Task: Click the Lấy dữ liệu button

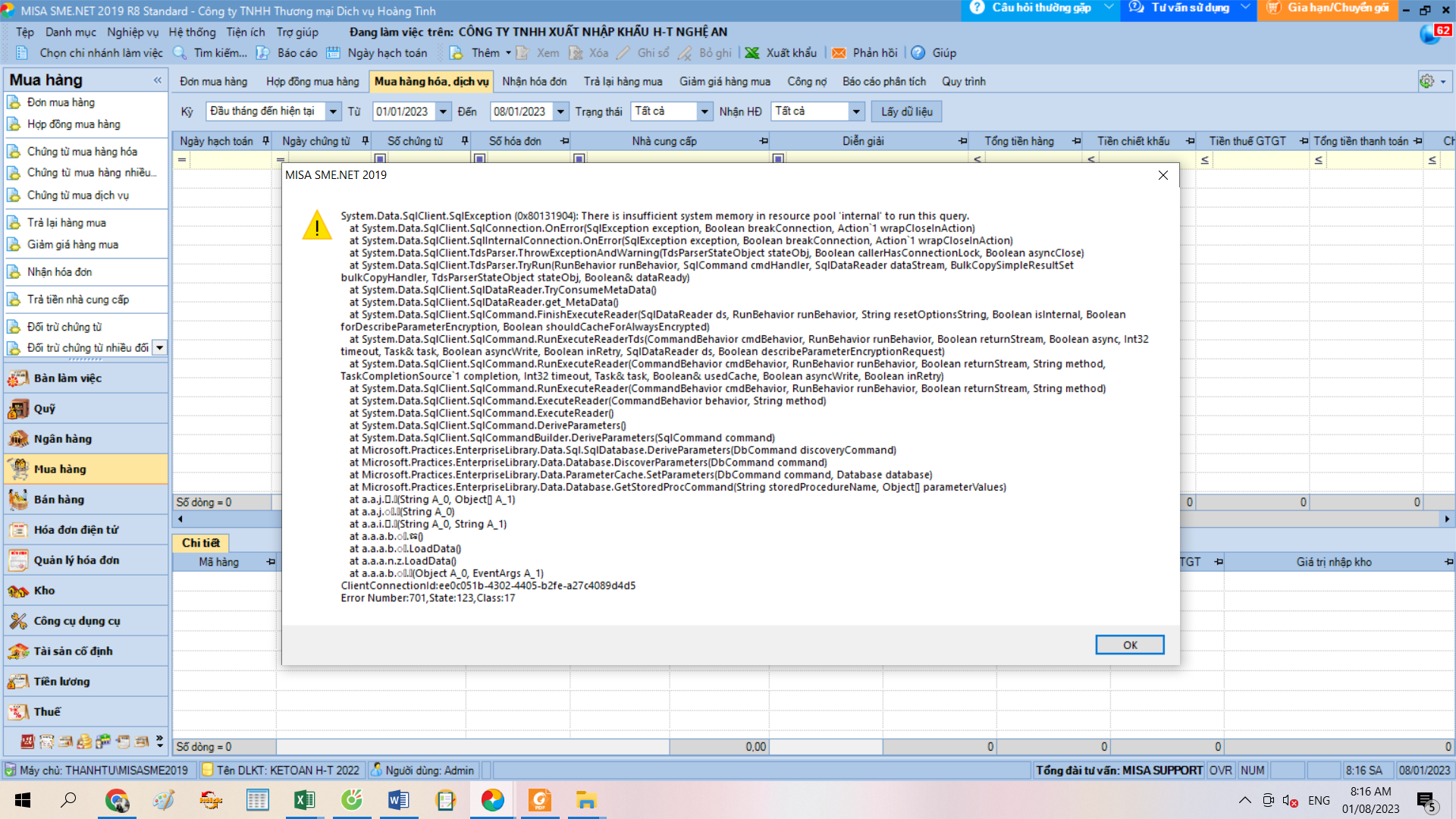Action: click(906, 112)
